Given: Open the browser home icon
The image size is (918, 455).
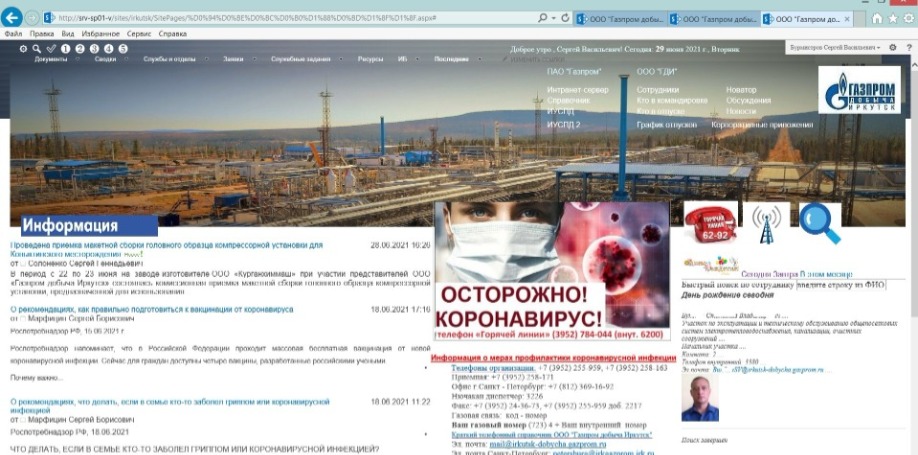Looking at the screenshot, I should 877,18.
